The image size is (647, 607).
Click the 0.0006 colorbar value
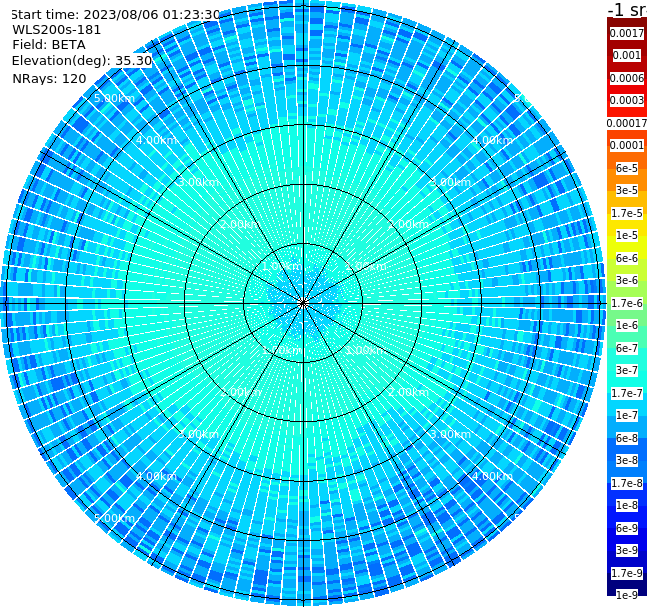tap(627, 78)
